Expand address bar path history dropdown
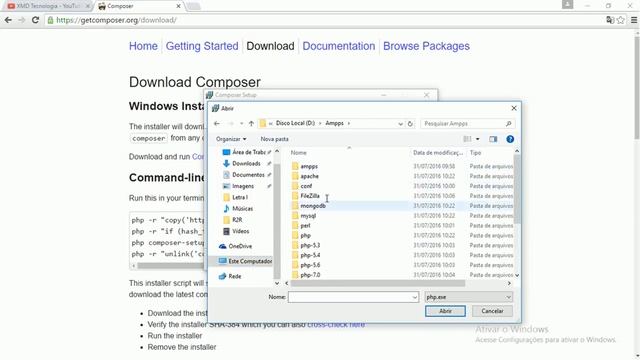This screenshot has width=640, height=360. (400, 124)
